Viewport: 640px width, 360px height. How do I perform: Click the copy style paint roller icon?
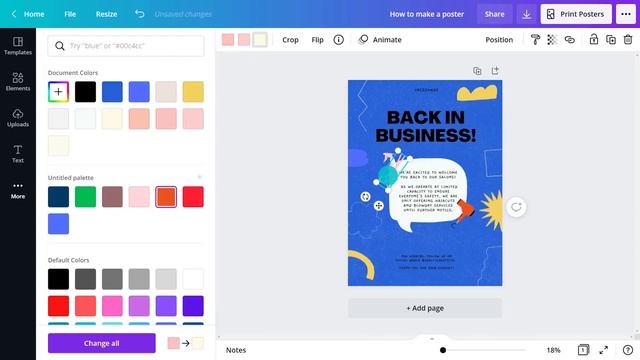[535, 40]
